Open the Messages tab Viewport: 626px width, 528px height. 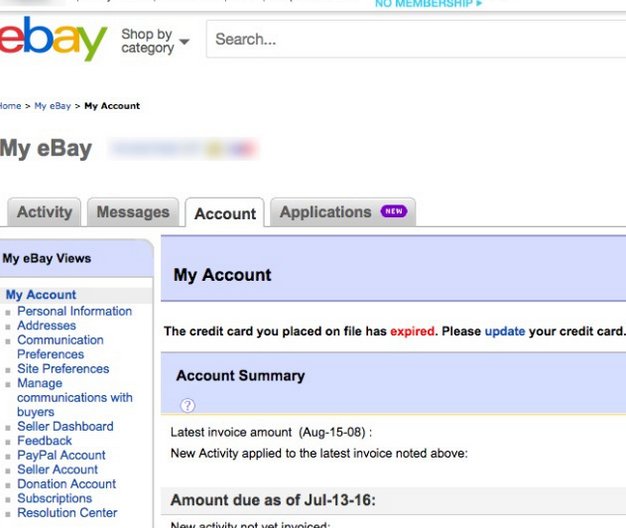pyautogui.click(x=133, y=212)
